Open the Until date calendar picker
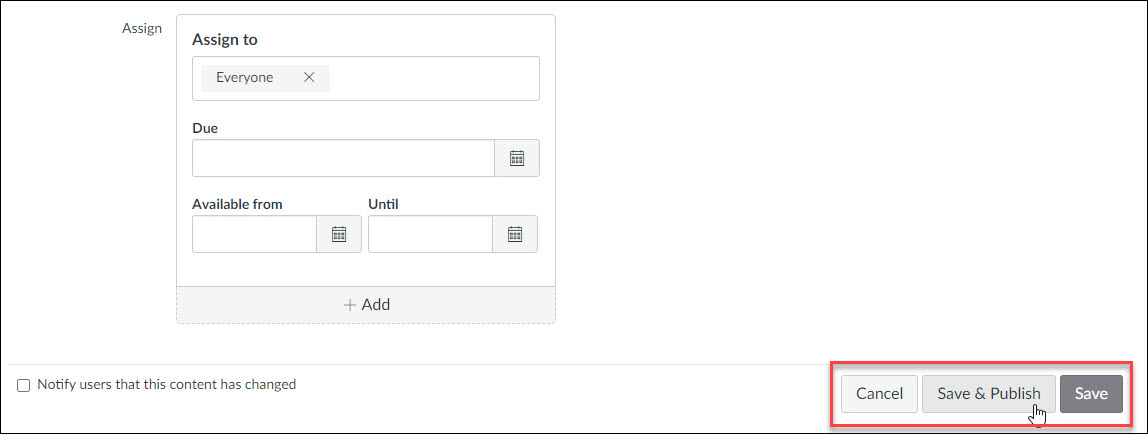 coord(515,234)
